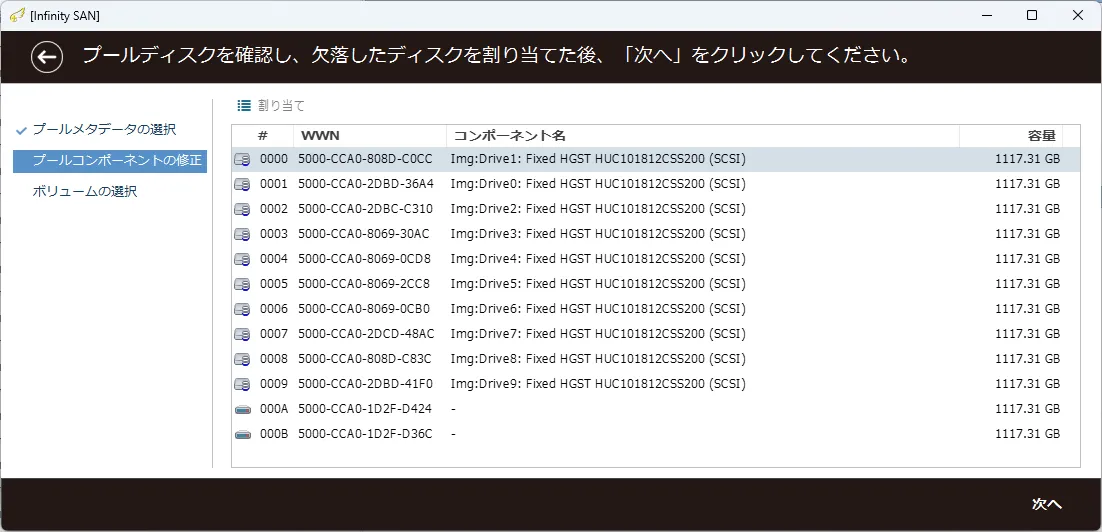Click component name Img:Drive0 entry
1102x532 pixels.
click(x=598, y=184)
